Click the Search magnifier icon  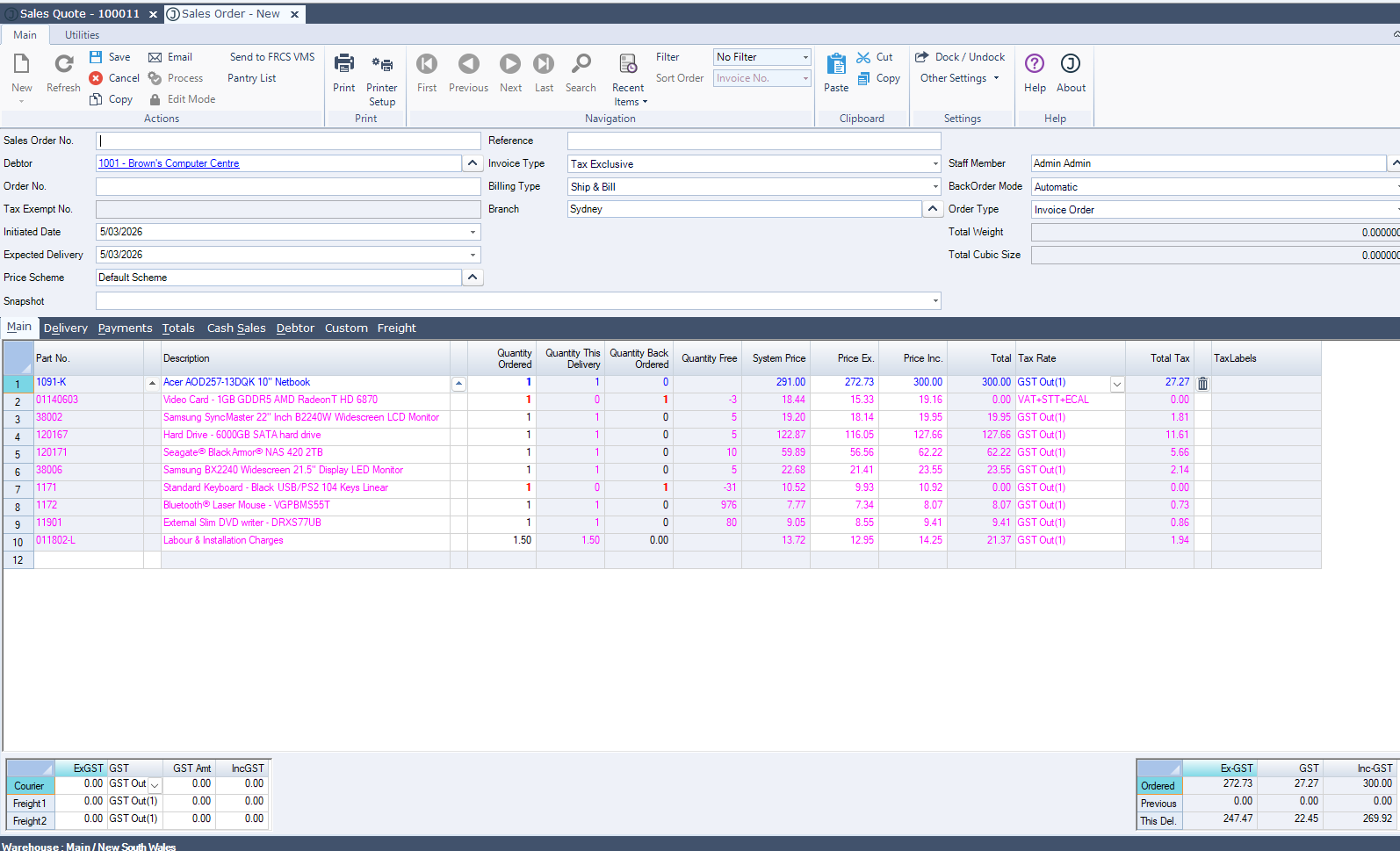pos(581,64)
